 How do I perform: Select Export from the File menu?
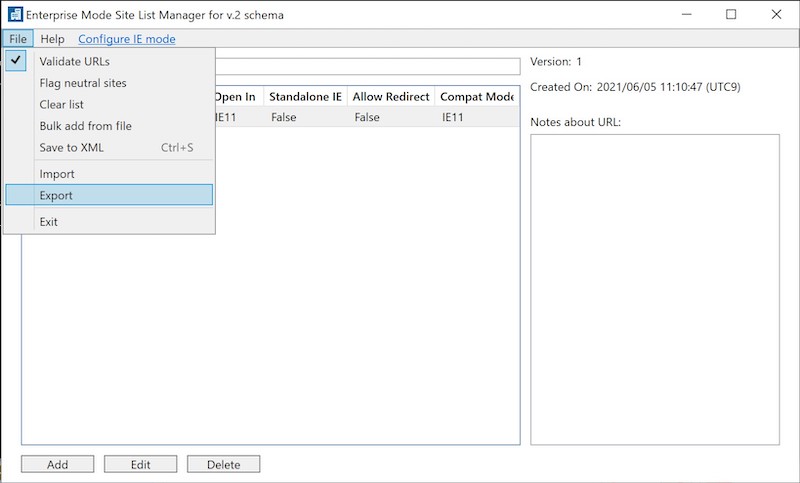(109, 195)
